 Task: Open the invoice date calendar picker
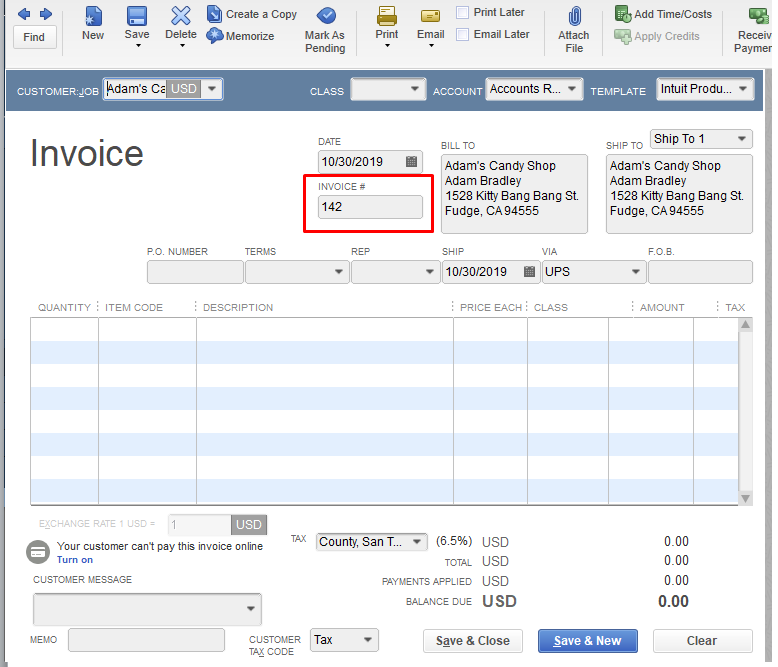pyautogui.click(x=412, y=161)
